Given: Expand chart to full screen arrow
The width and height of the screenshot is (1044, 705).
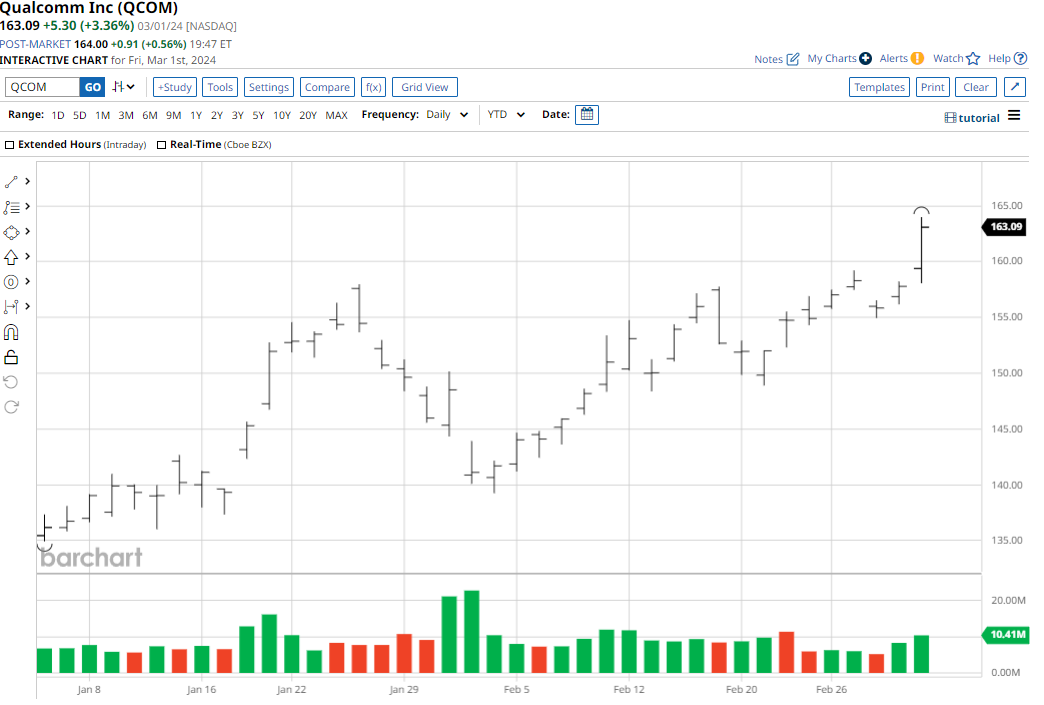Looking at the screenshot, I should [1014, 87].
